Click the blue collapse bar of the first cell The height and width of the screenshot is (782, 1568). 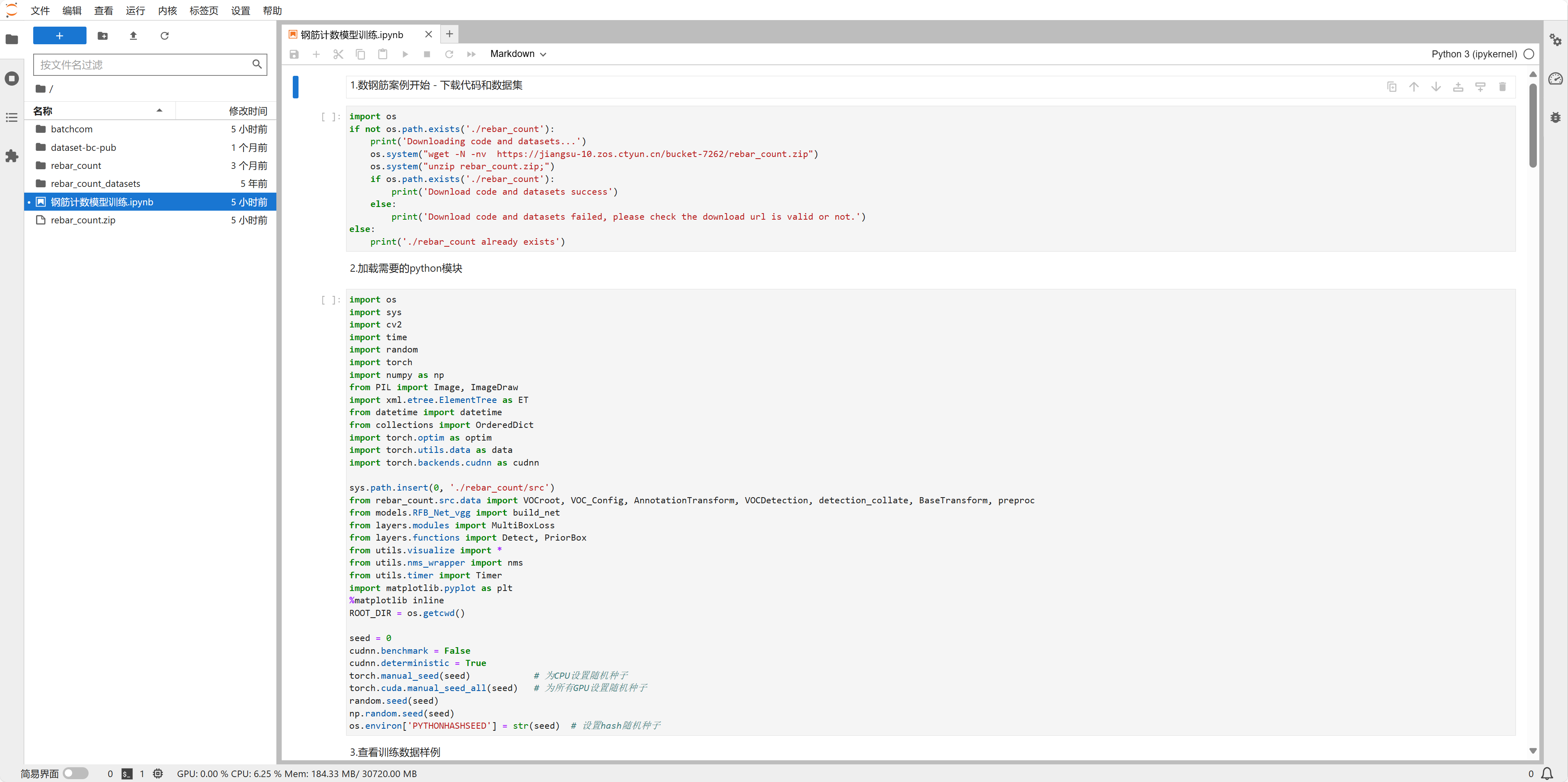click(295, 87)
